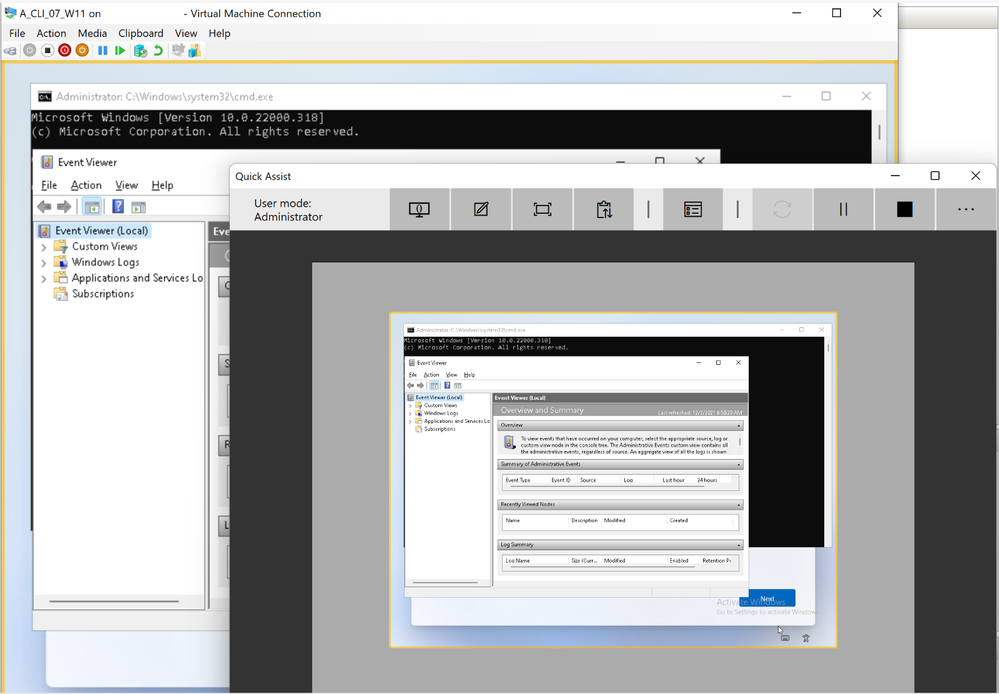Image resolution: width=999 pixels, height=694 pixels.
Task: Go forward in Event Viewer toolbar
Action: click(64, 206)
